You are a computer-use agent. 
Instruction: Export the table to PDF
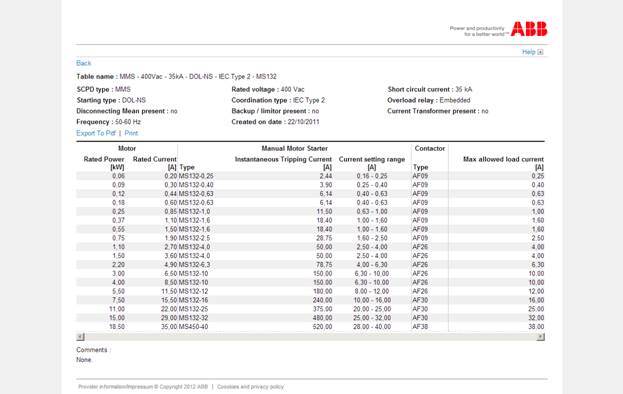96,133
